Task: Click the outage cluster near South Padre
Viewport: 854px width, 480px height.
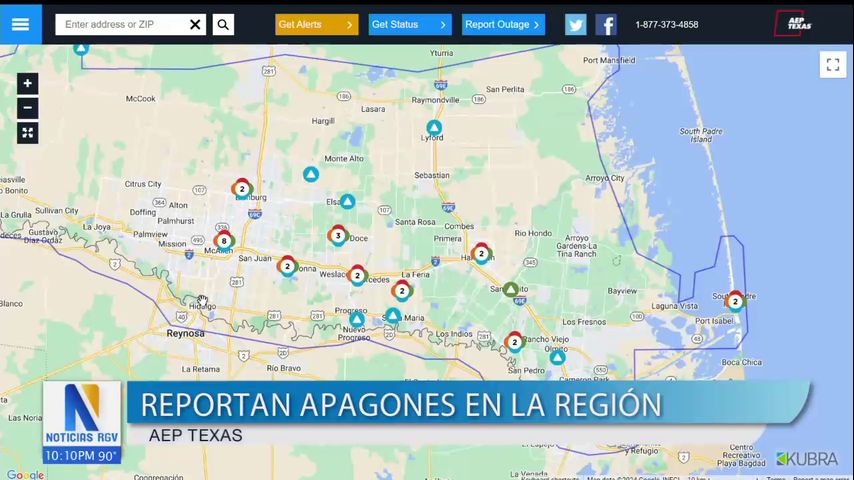Action: tap(735, 301)
